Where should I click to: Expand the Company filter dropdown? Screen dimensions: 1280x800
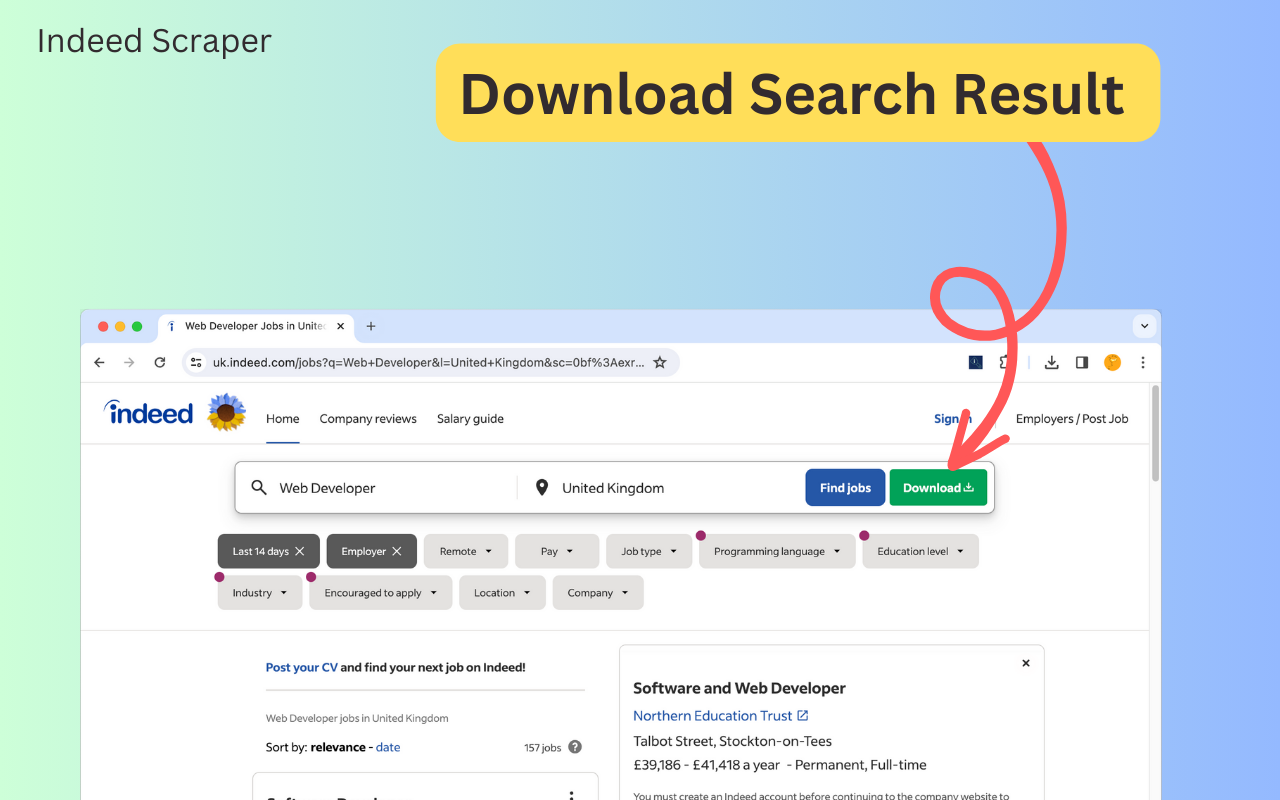[x=598, y=593]
